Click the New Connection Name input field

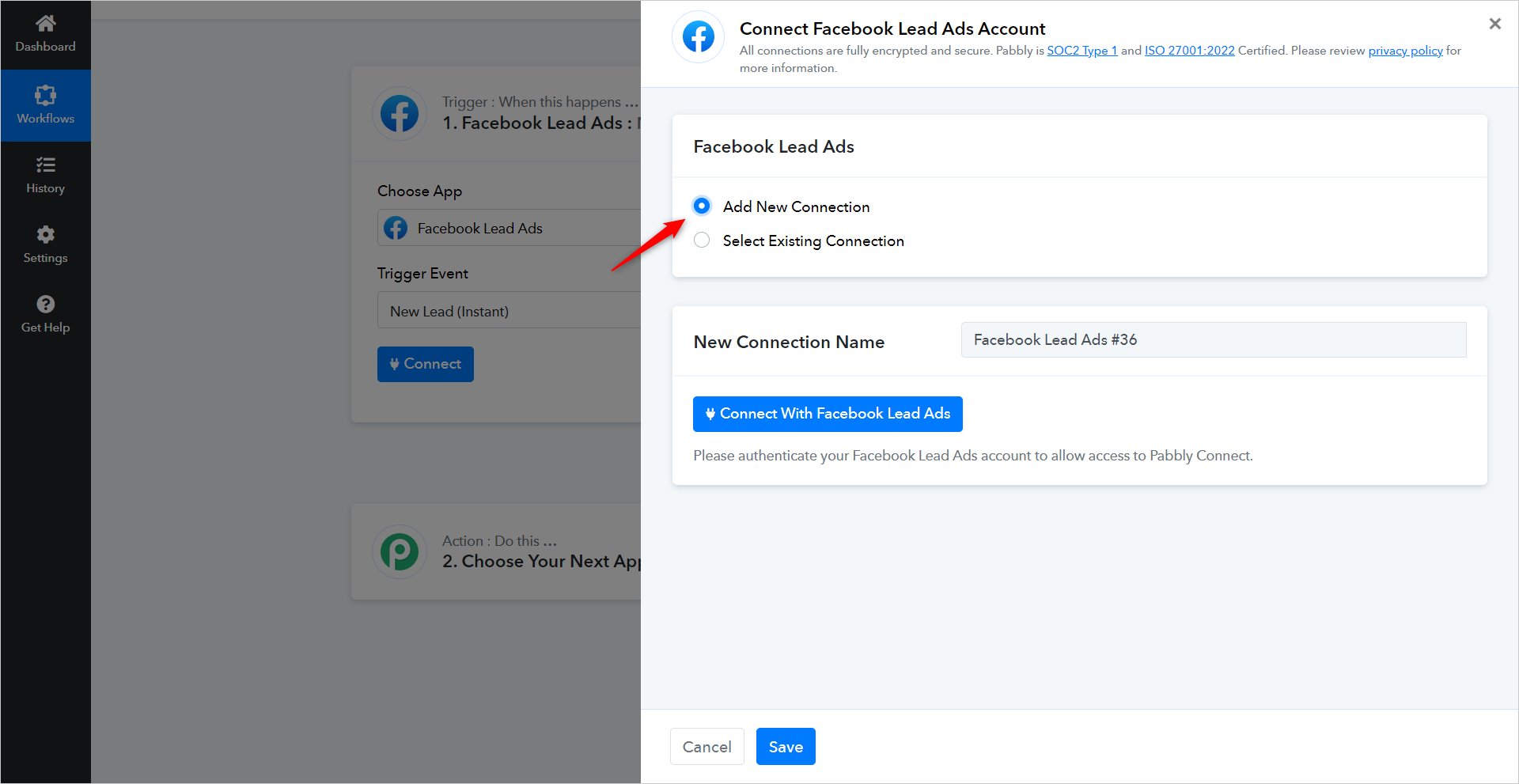click(x=1214, y=339)
